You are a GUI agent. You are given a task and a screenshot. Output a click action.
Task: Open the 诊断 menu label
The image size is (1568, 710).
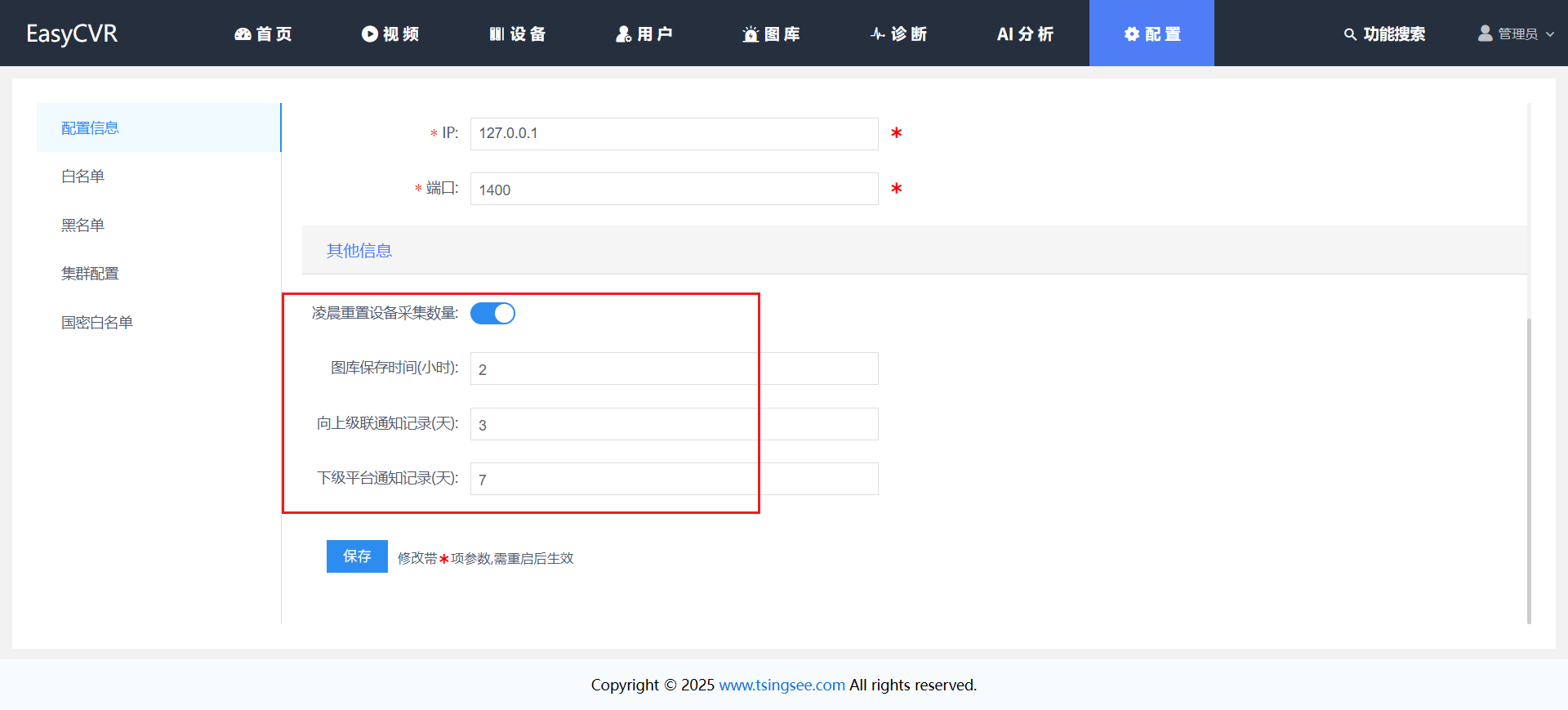point(909,33)
